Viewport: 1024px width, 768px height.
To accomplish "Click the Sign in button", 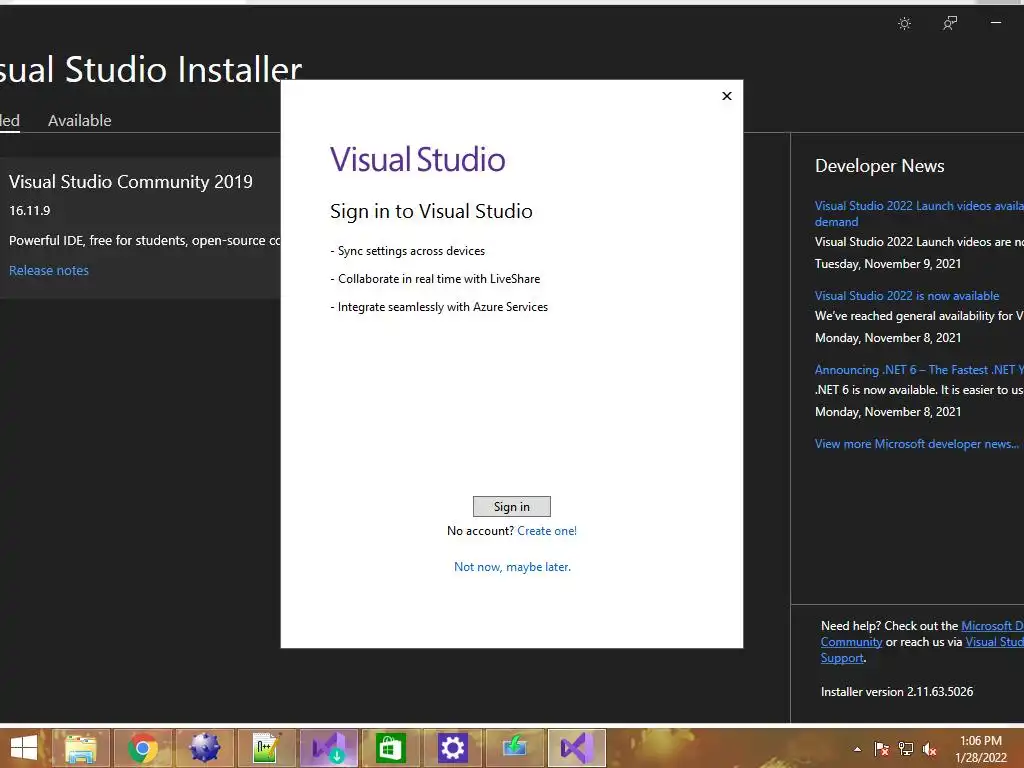I will 511,506.
